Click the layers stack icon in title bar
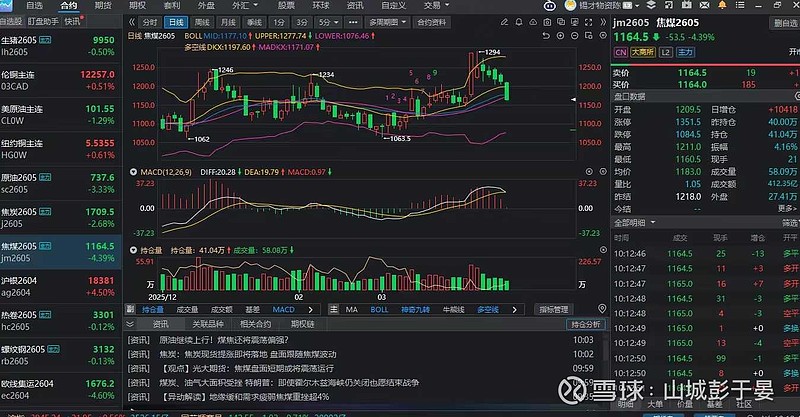 pyautogui.click(x=651, y=5)
